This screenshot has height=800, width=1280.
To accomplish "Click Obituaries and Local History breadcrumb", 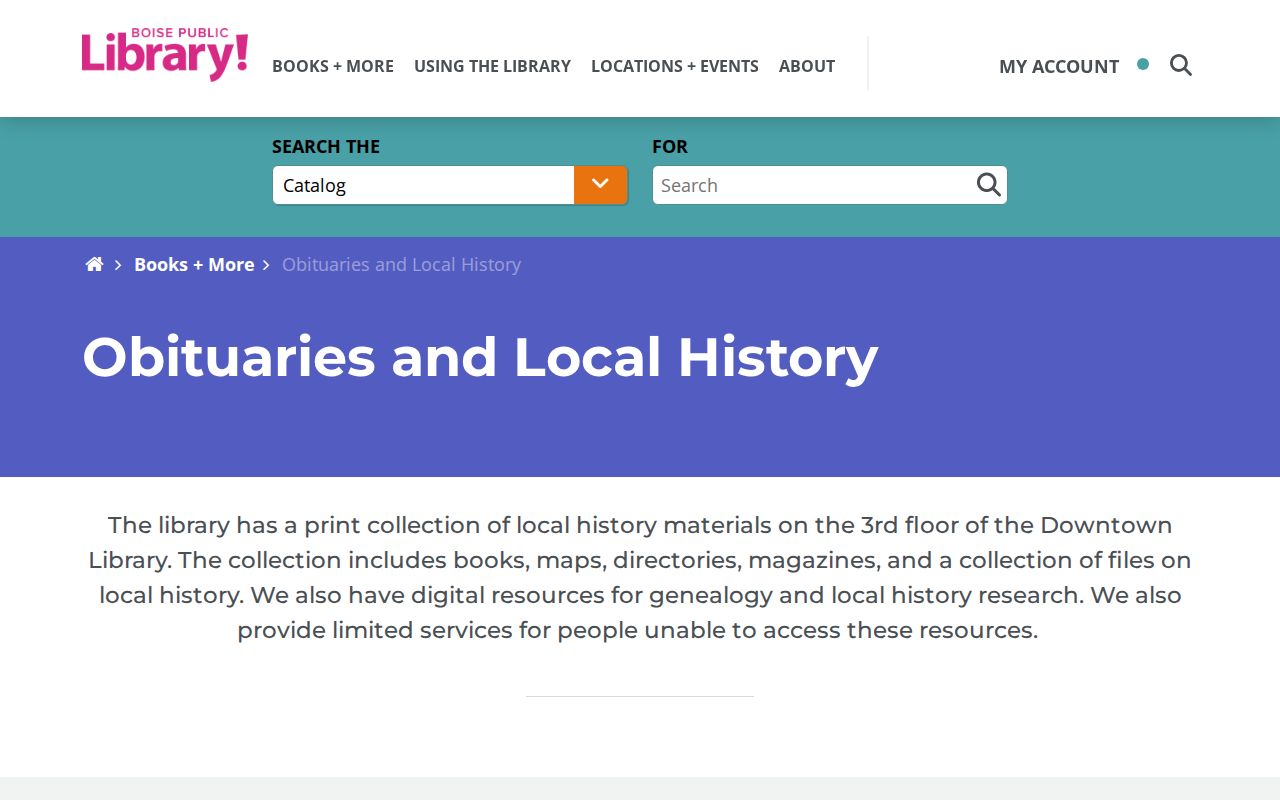I will (x=401, y=264).
